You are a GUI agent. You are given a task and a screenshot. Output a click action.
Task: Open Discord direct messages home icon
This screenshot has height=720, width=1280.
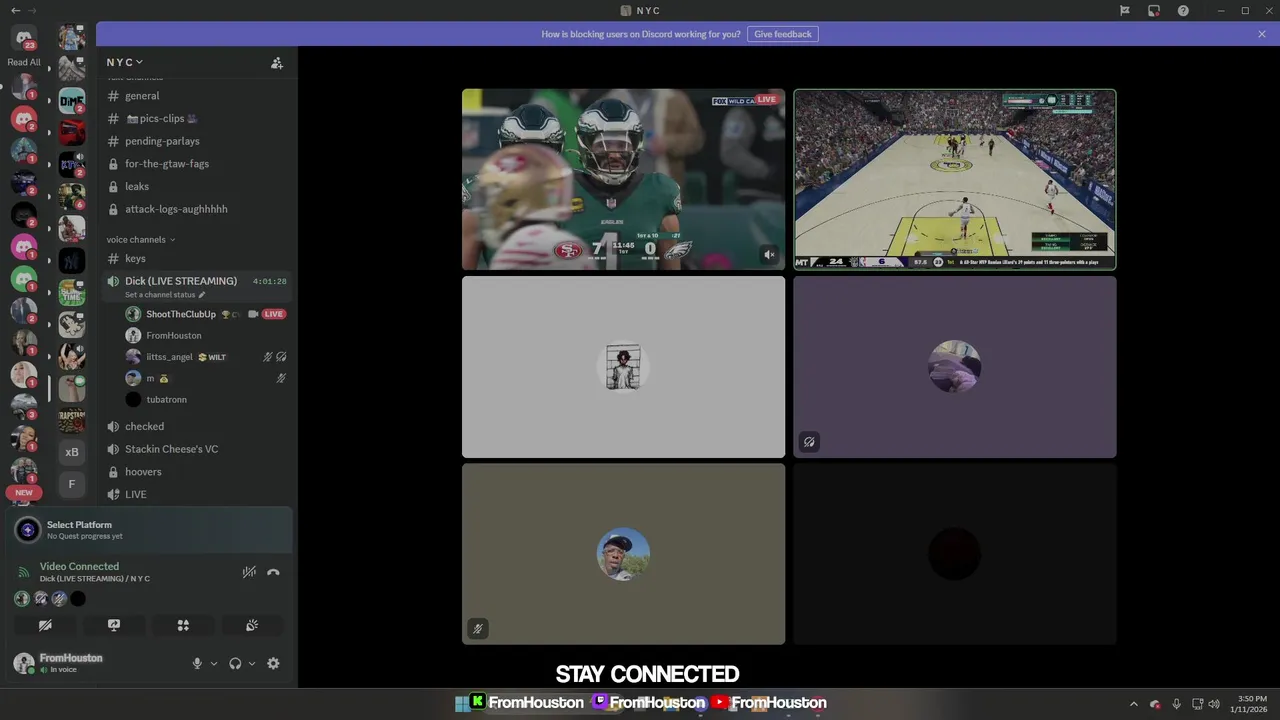24,38
